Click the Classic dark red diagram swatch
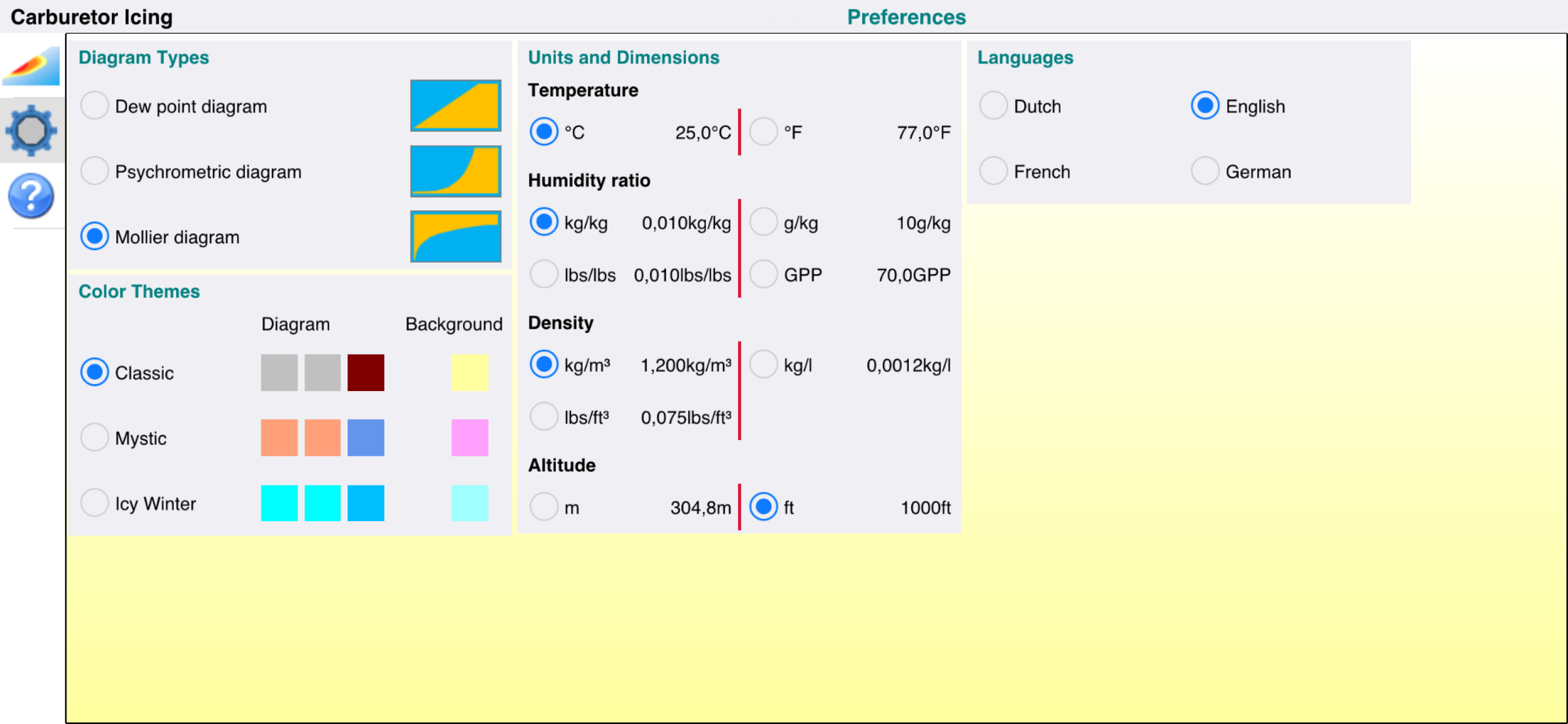This screenshot has height=724, width=1568. pyautogui.click(x=366, y=372)
